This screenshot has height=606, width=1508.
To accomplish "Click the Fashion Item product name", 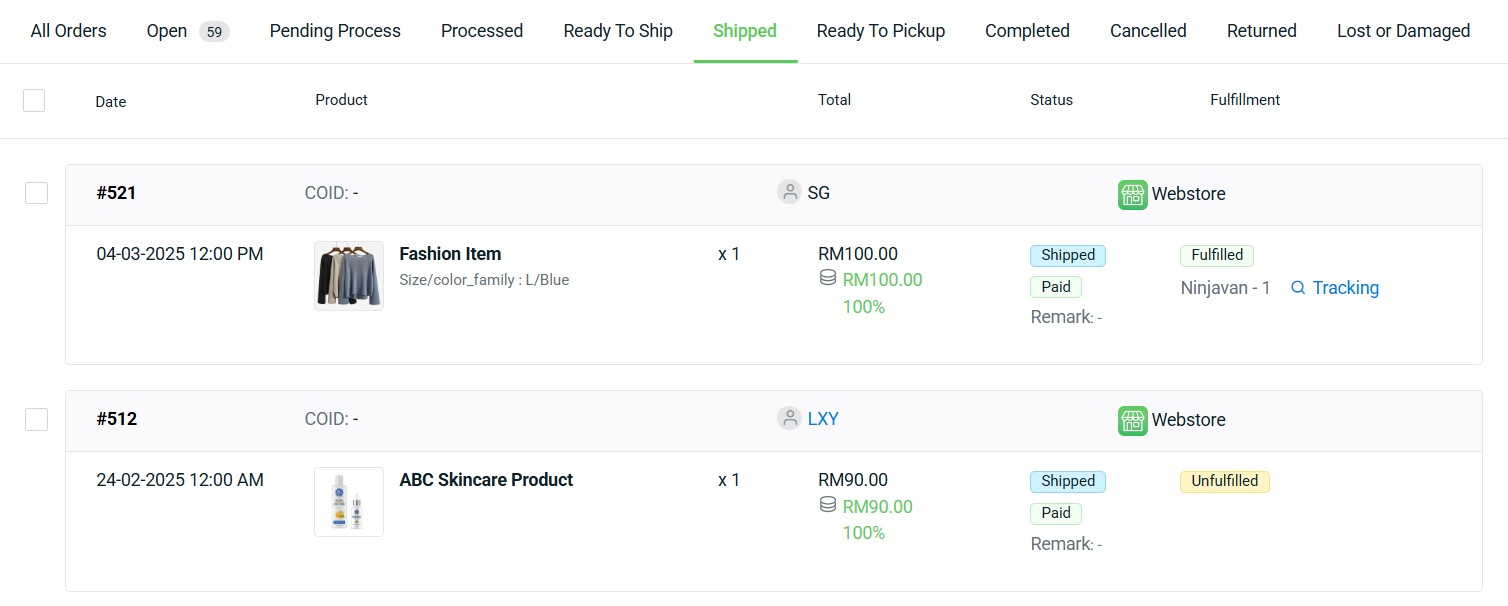I will [450, 254].
